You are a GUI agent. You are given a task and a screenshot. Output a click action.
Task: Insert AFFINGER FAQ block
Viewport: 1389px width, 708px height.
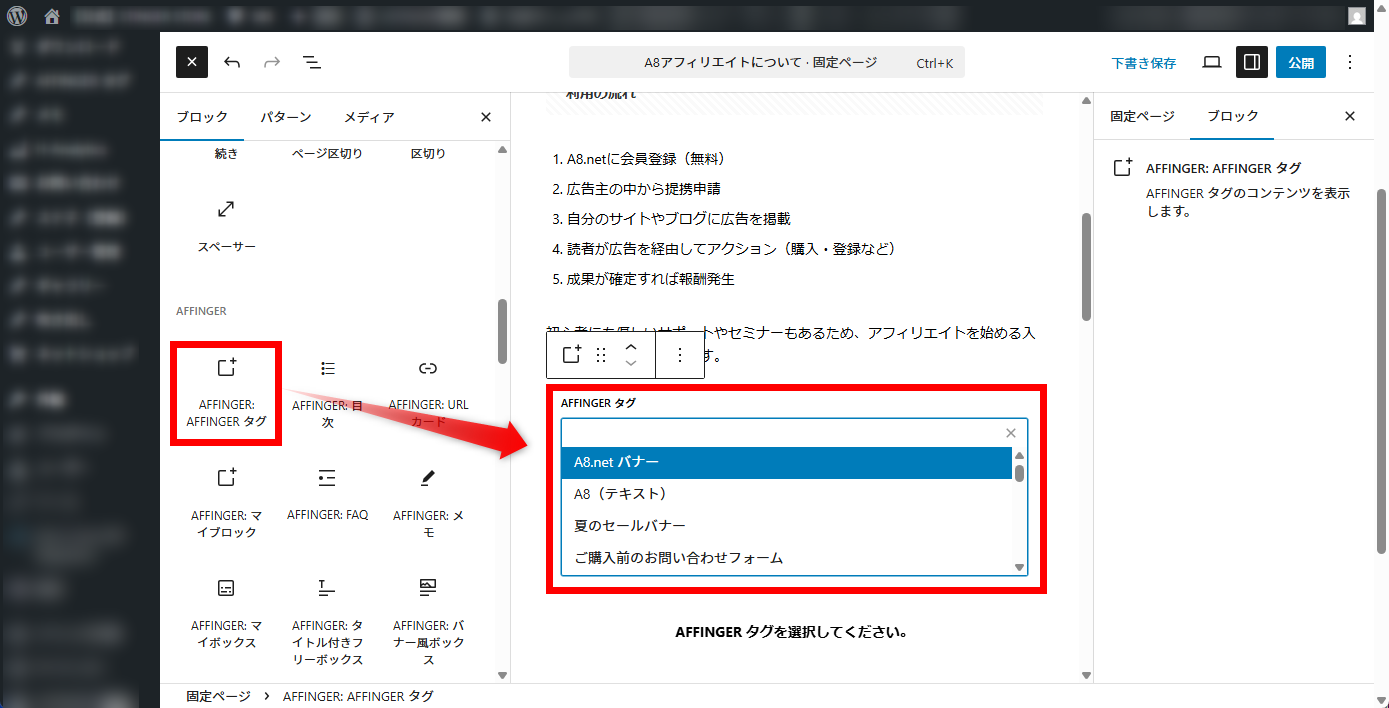pos(327,496)
